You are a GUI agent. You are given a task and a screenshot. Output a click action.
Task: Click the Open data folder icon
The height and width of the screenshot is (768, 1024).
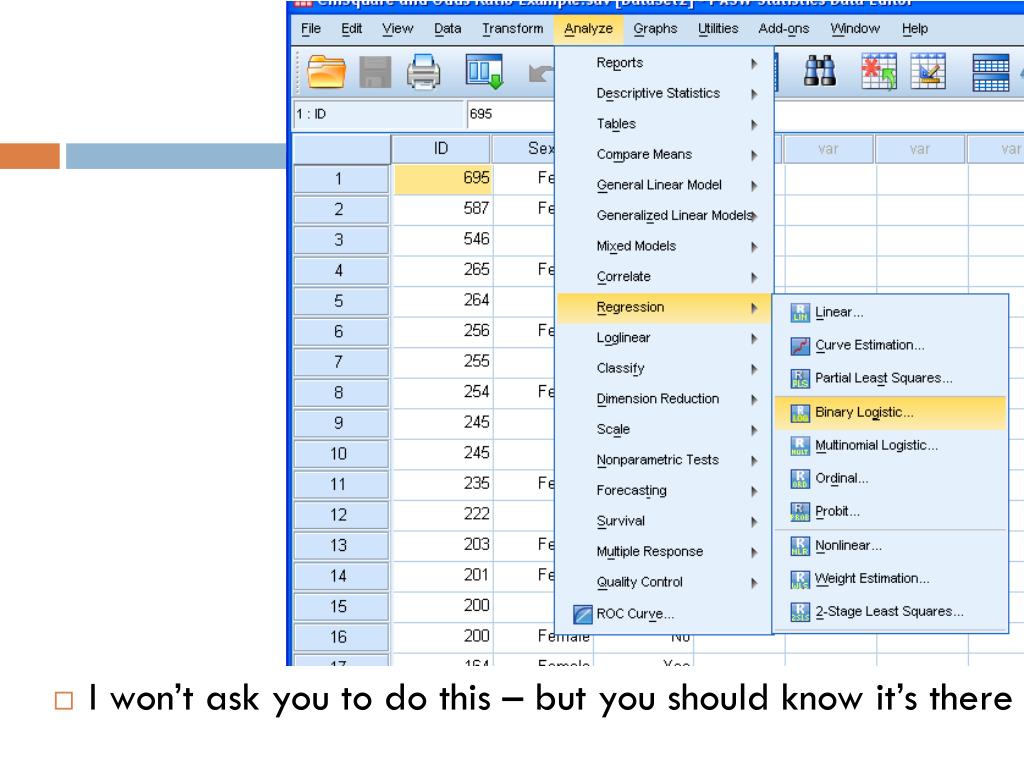tap(326, 72)
